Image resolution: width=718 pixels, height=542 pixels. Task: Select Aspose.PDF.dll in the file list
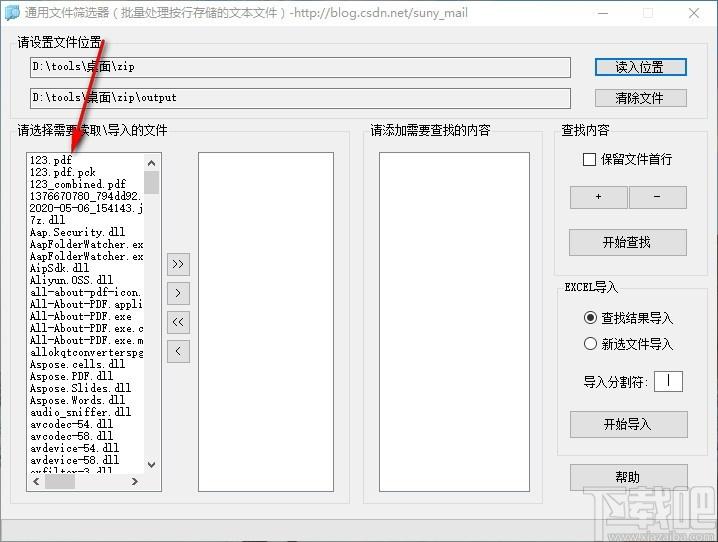(71, 376)
